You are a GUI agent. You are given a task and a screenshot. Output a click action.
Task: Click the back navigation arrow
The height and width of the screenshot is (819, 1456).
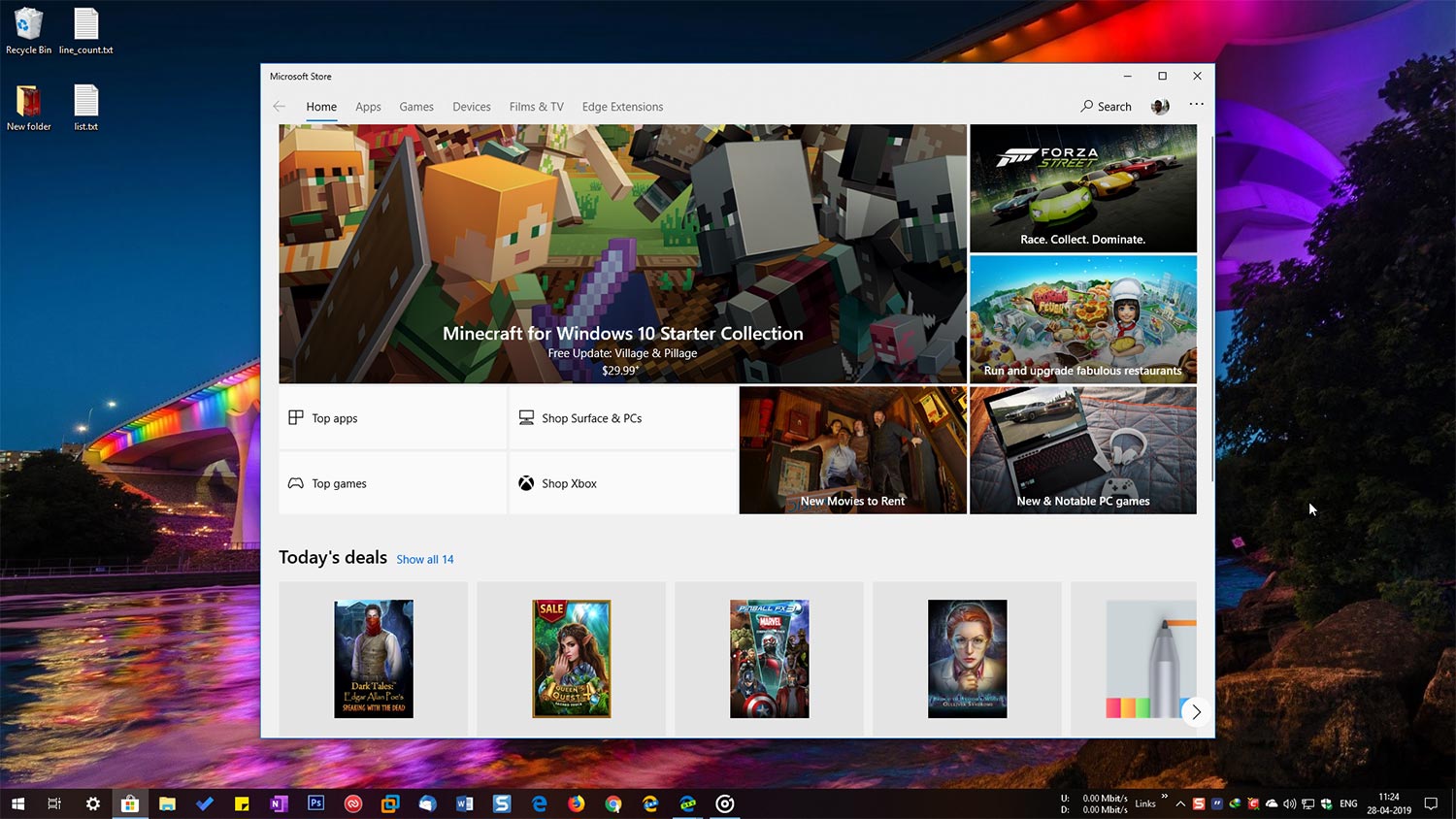(280, 106)
